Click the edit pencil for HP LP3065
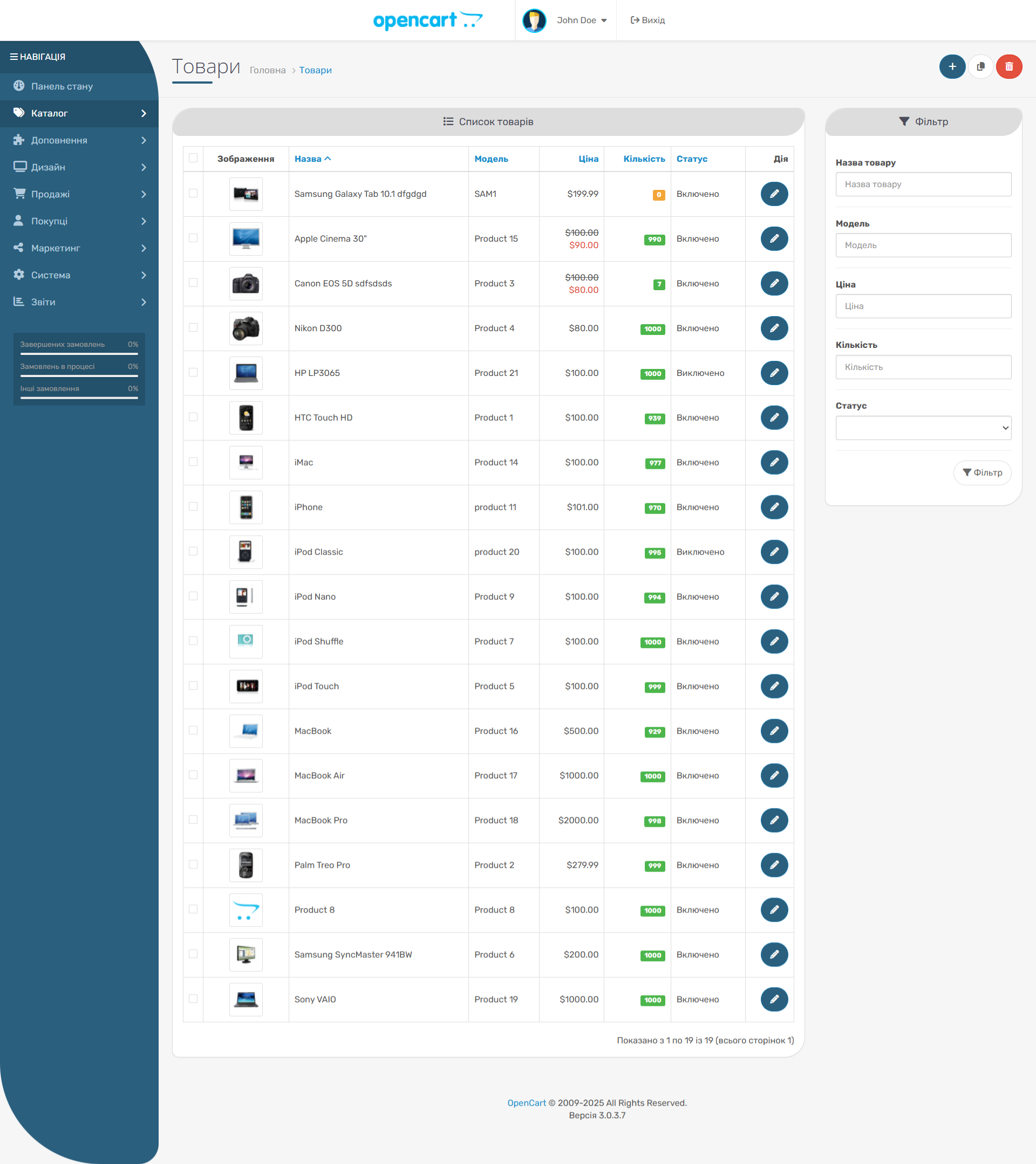The height and width of the screenshot is (1164, 1036). [x=774, y=373]
